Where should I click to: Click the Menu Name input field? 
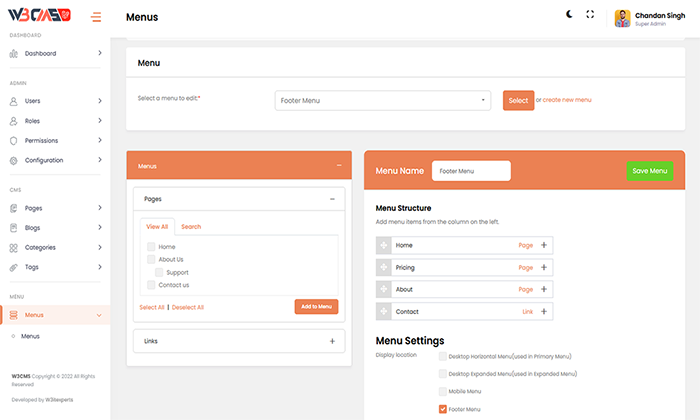[x=471, y=171]
